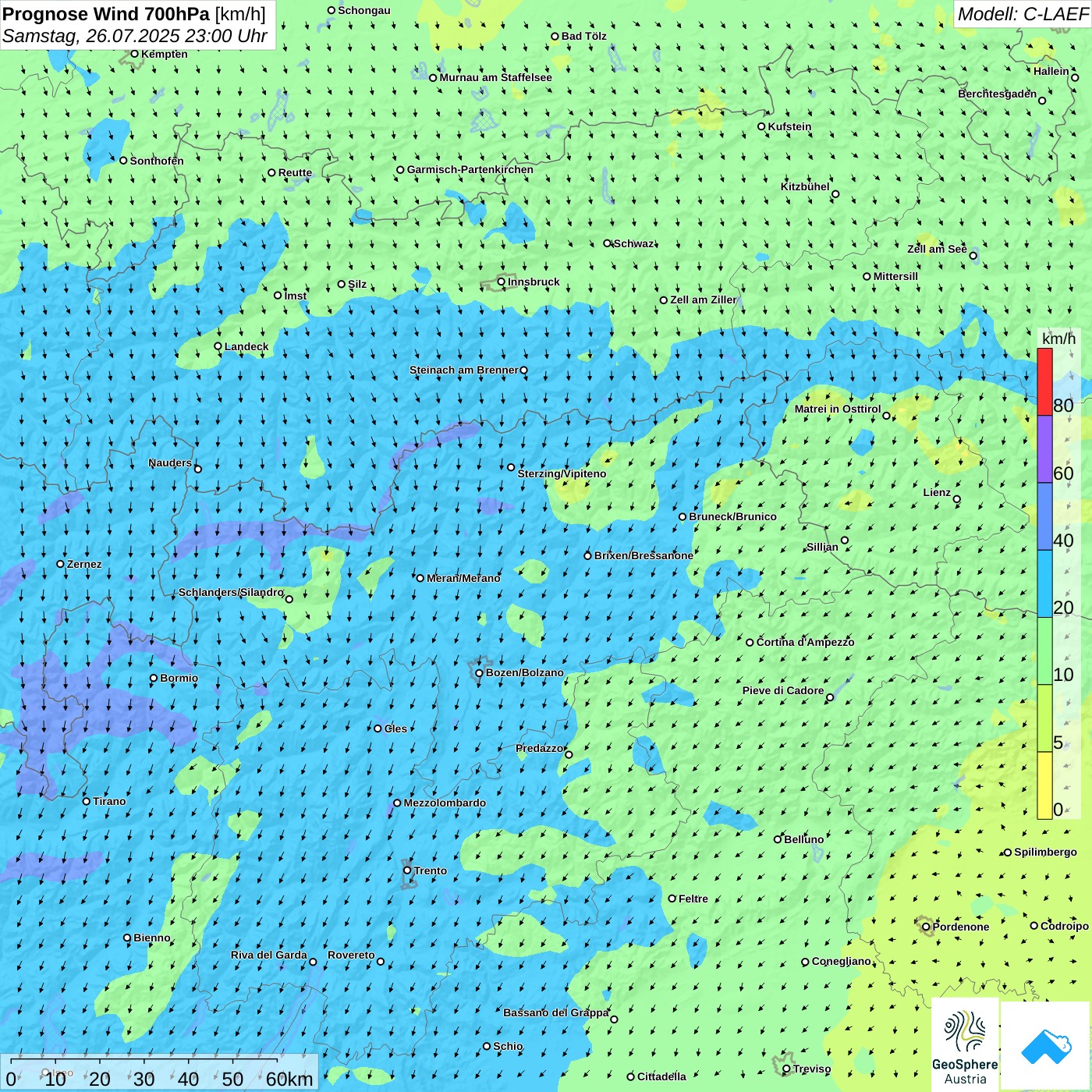The height and width of the screenshot is (1092, 1092).
Task: Click the Kitzbühel city marker
Action: 835,194
